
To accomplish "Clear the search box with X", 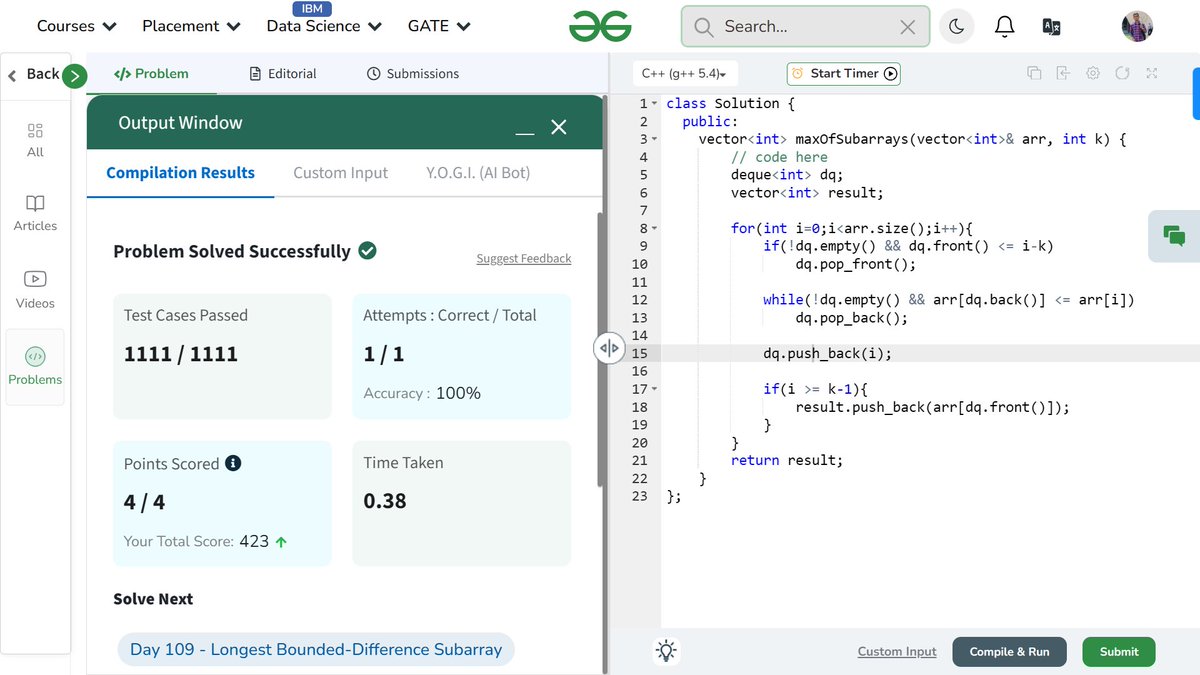I will click(x=907, y=27).
